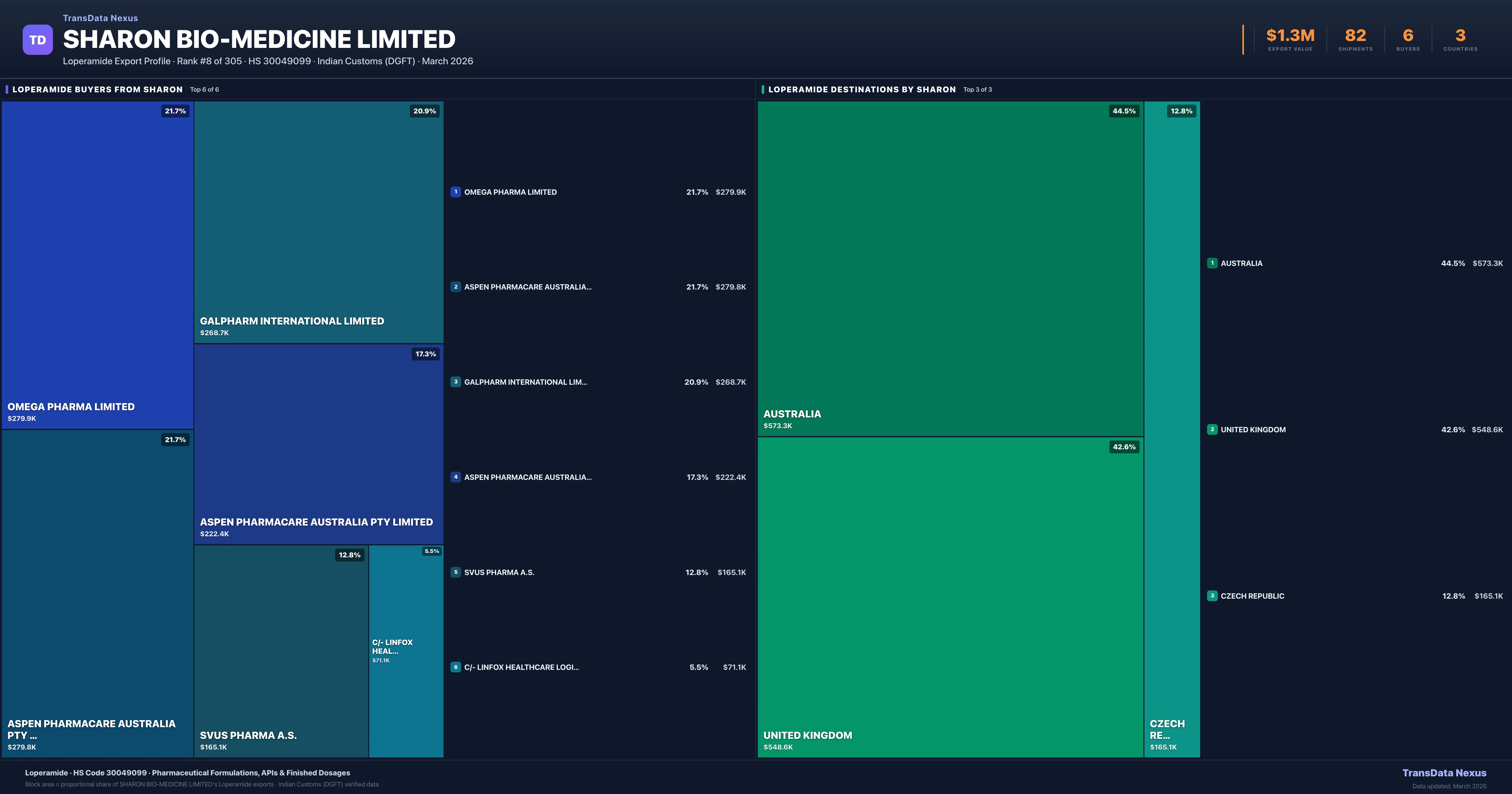Click rank 1 badge beside Omega Pharma Limited
The width and height of the screenshot is (1512, 794).
pos(455,192)
